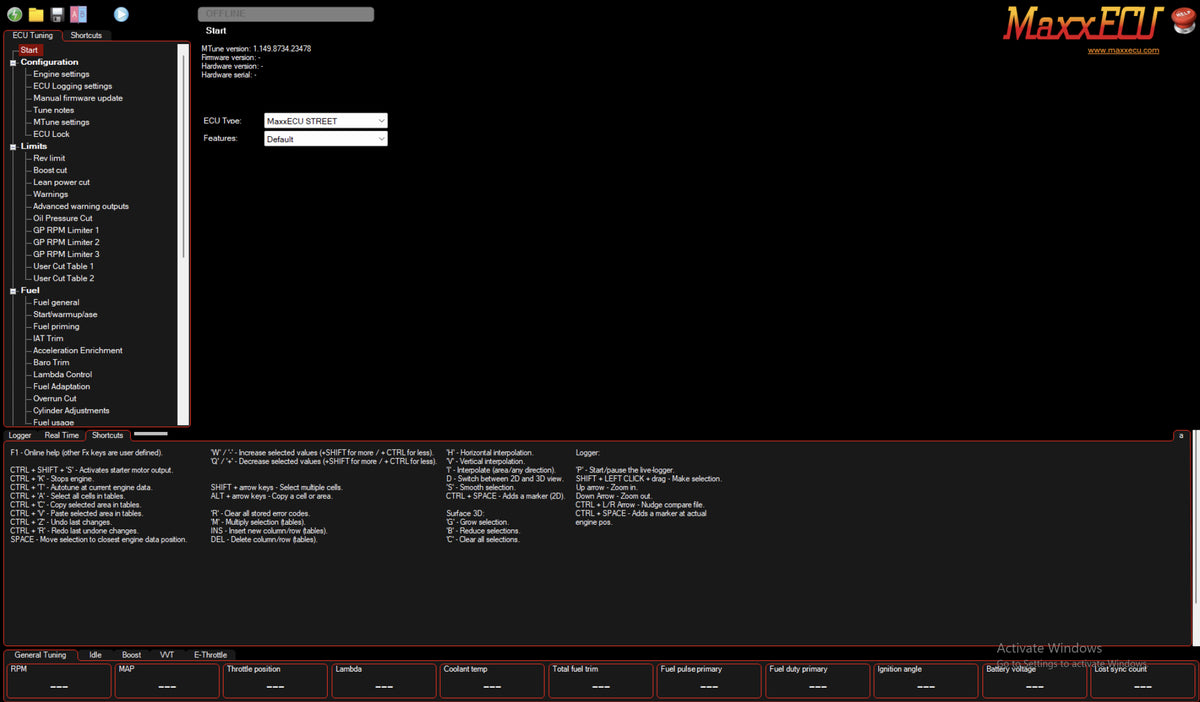Collapse the Configuration tree node
The height and width of the screenshot is (702, 1200).
coord(13,63)
